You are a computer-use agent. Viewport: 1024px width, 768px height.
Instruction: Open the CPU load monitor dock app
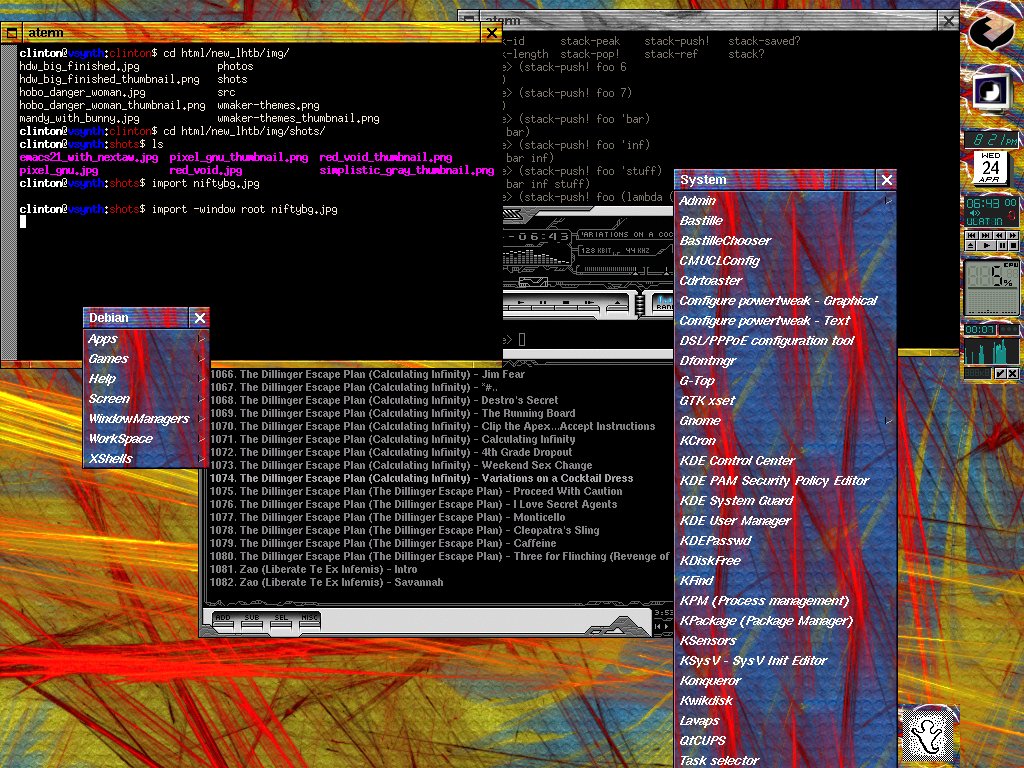pos(991,287)
